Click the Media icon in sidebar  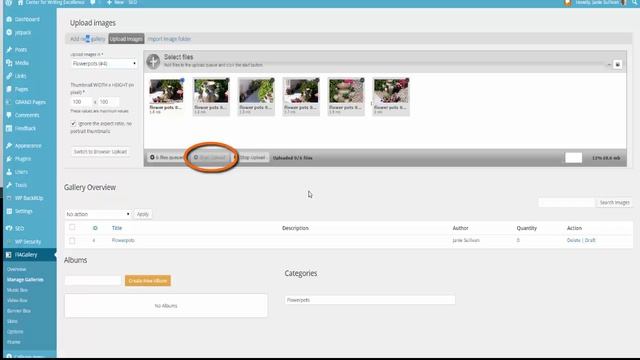[9, 63]
